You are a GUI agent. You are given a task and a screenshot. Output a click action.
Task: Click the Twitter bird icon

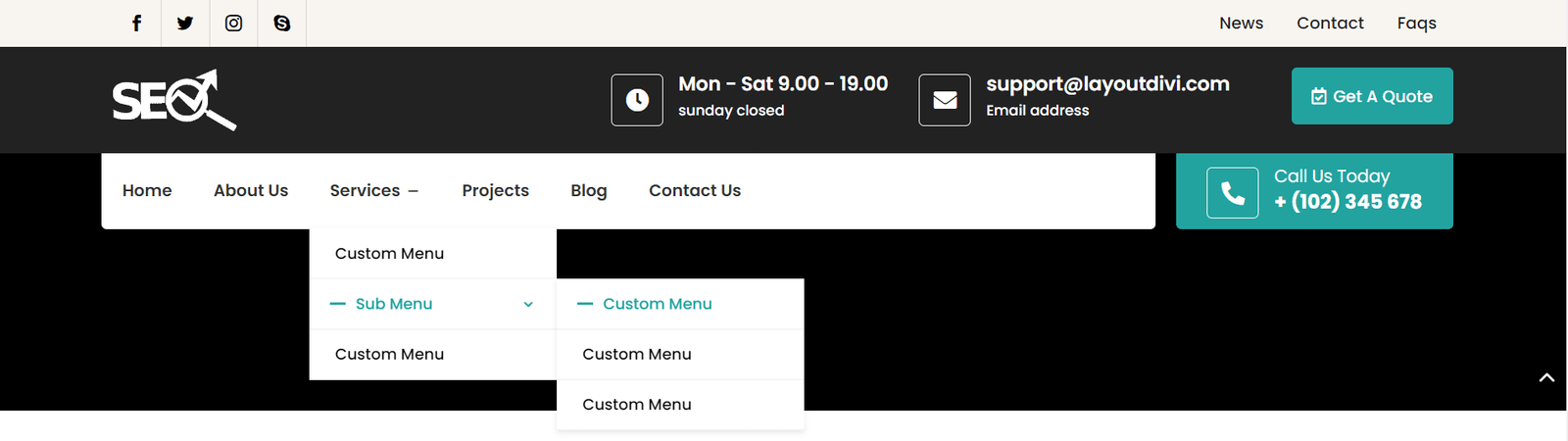185,24
